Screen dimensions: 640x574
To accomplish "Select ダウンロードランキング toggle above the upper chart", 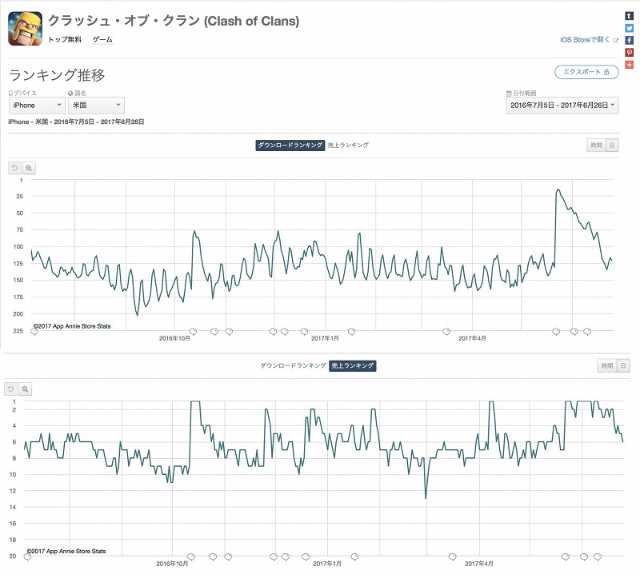I will 290,145.
